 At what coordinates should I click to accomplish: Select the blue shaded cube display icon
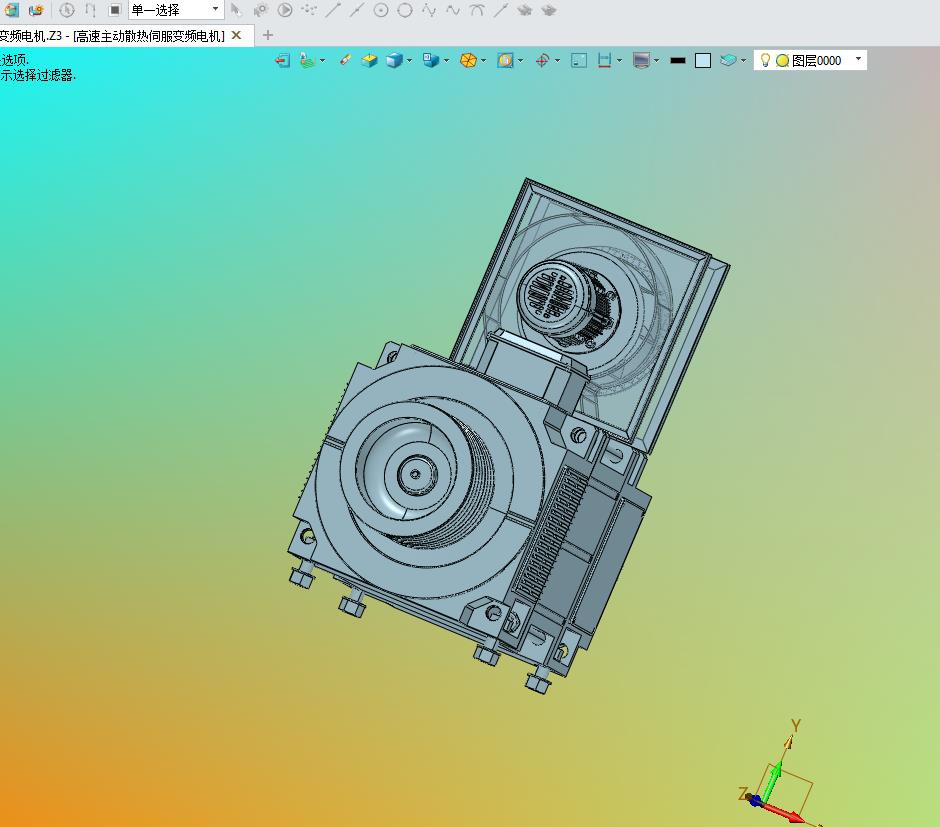394,61
